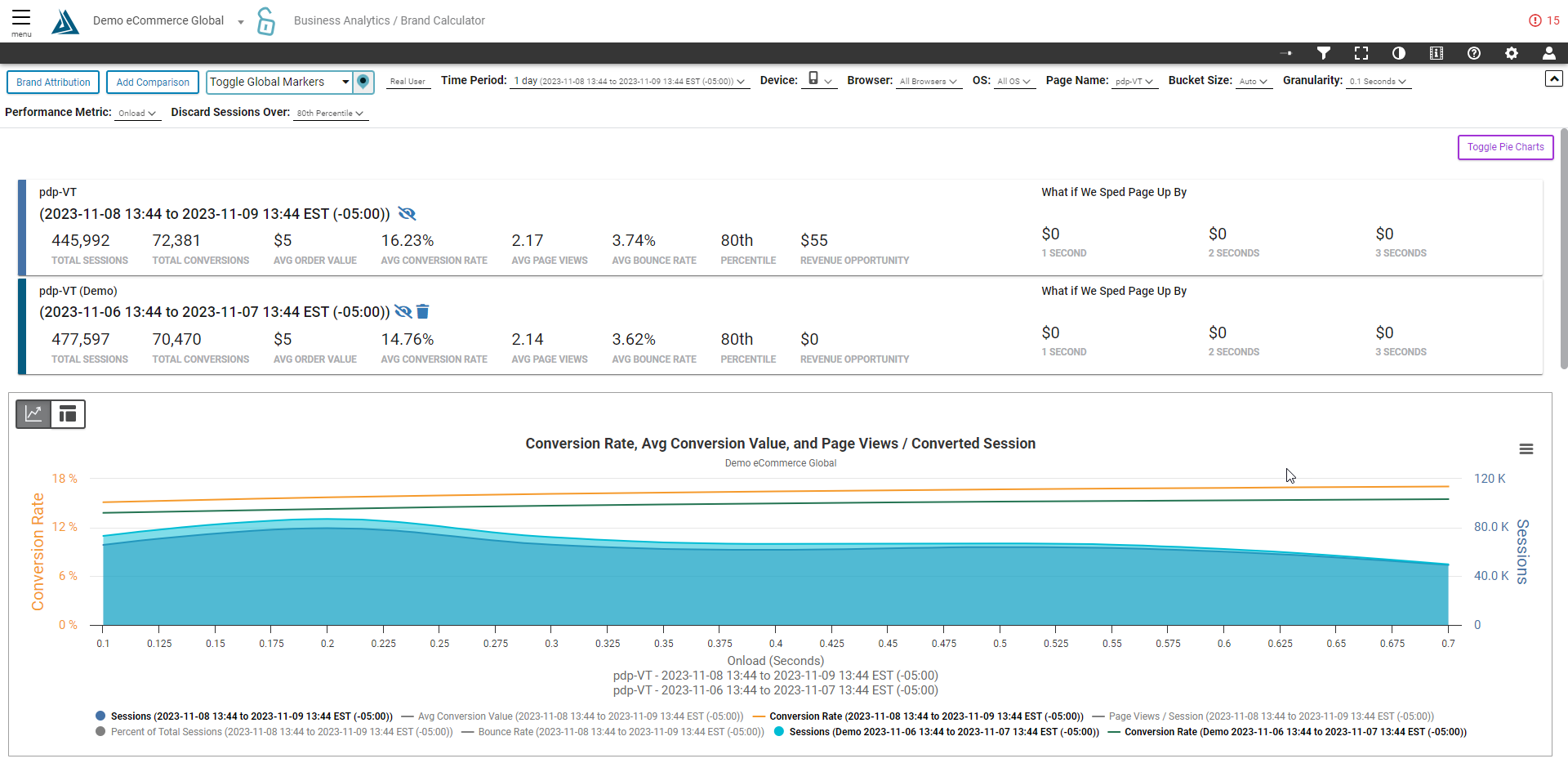This screenshot has width=1568, height=772.
Task: Open the help question mark icon
Action: tap(1473, 53)
